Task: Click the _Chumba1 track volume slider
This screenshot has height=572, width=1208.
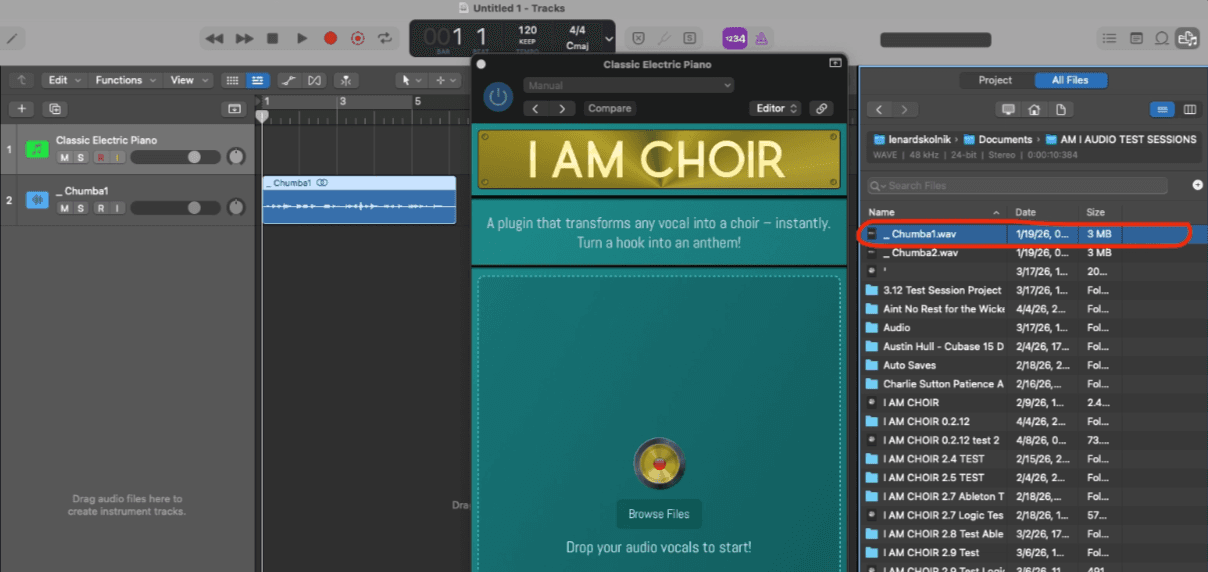Action: (x=174, y=208)
